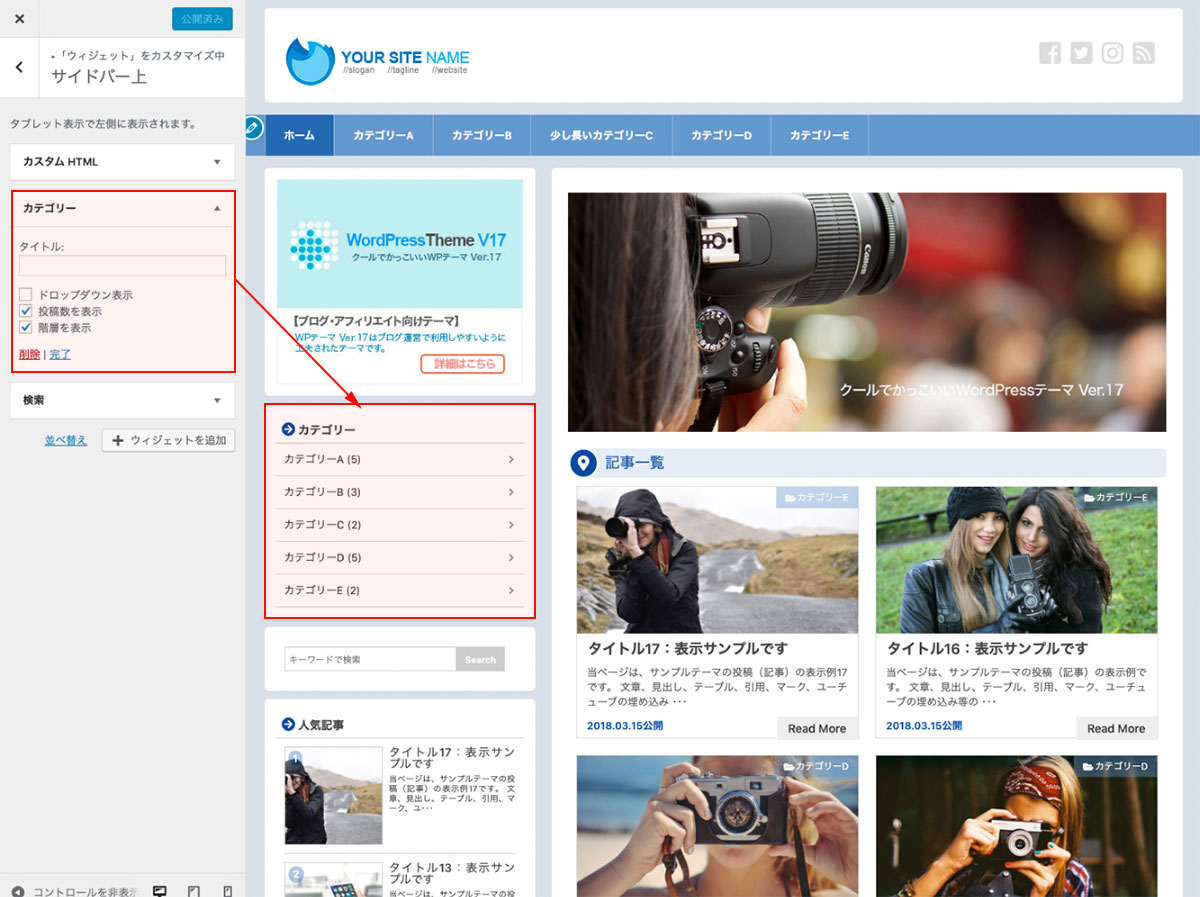Uncheck the 階層を表示 checkbox
Image resolution: width=1200 pixels, height=897 pixels.
(x=26, y=327)
